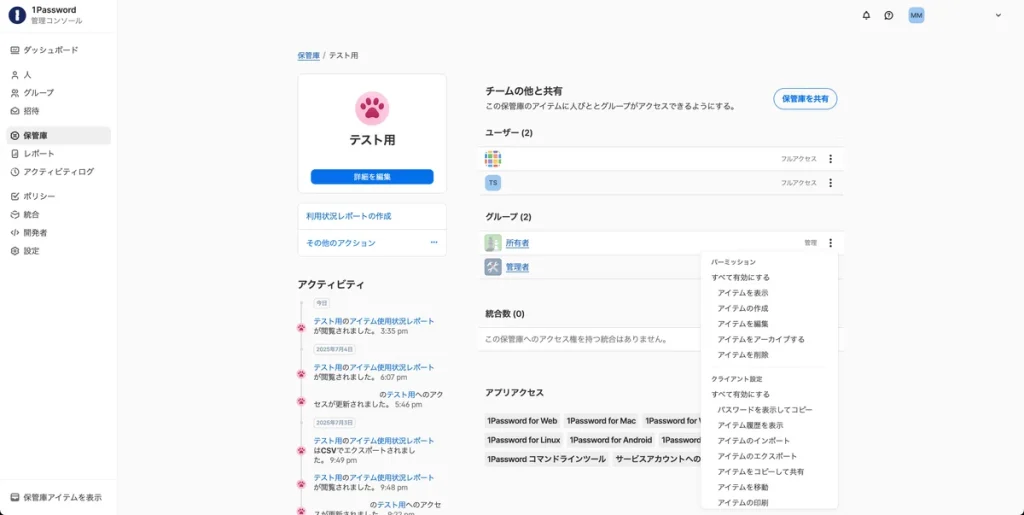Click the large paw vault icon
The height and width of the screenshot is (515, 1024).
(x=372, y=106)
